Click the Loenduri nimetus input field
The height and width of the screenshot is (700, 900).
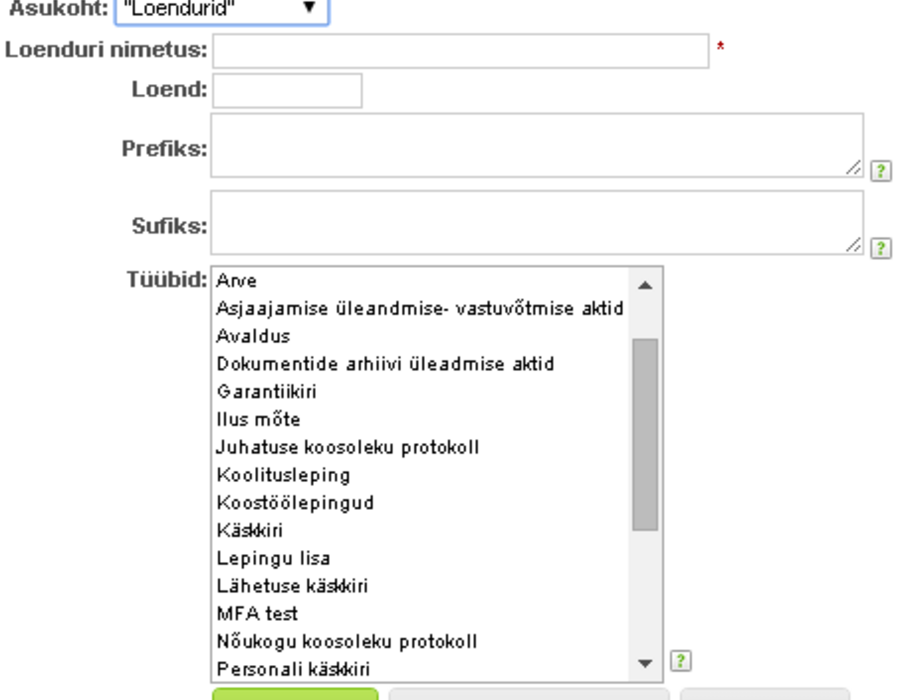(x=461, y=51)
